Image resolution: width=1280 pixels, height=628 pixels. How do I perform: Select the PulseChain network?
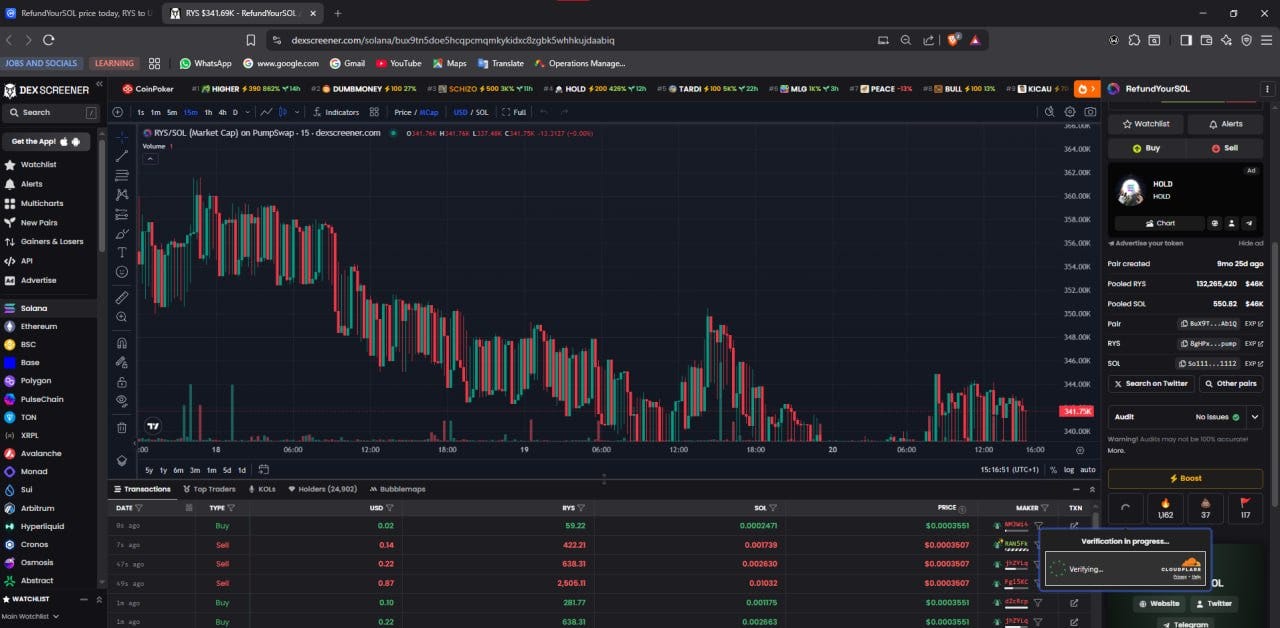(42, 399)
